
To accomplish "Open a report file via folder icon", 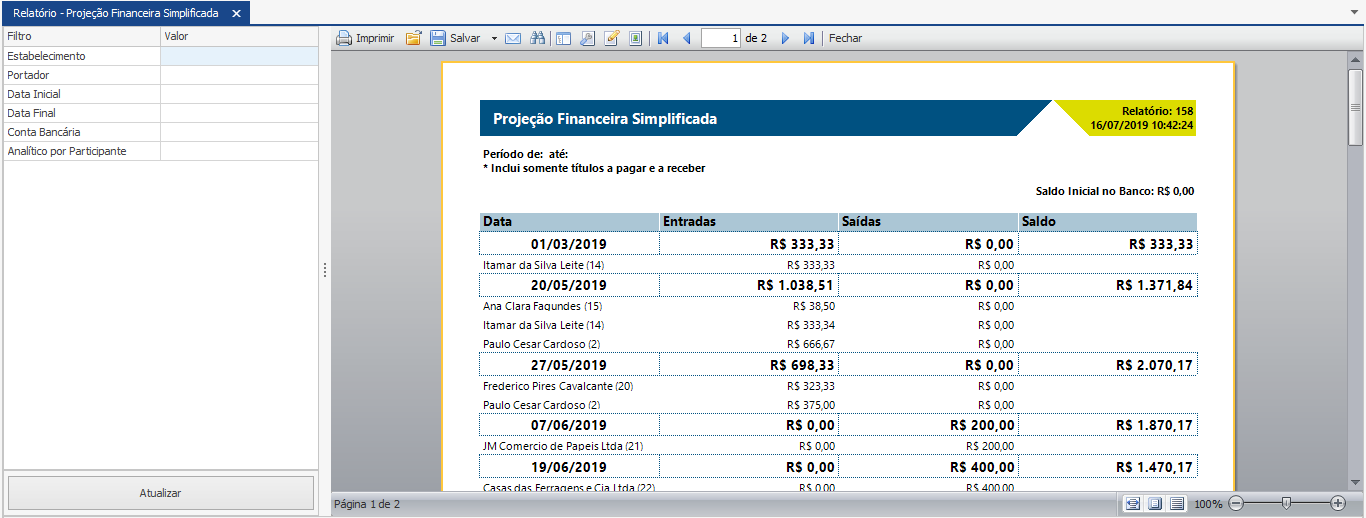I will [x=413, y=38].
